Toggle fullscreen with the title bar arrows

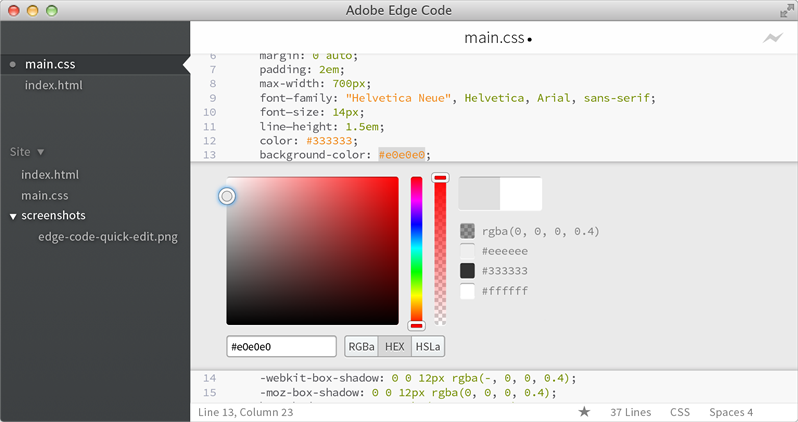pyautogui.click(x=785, y=10)
